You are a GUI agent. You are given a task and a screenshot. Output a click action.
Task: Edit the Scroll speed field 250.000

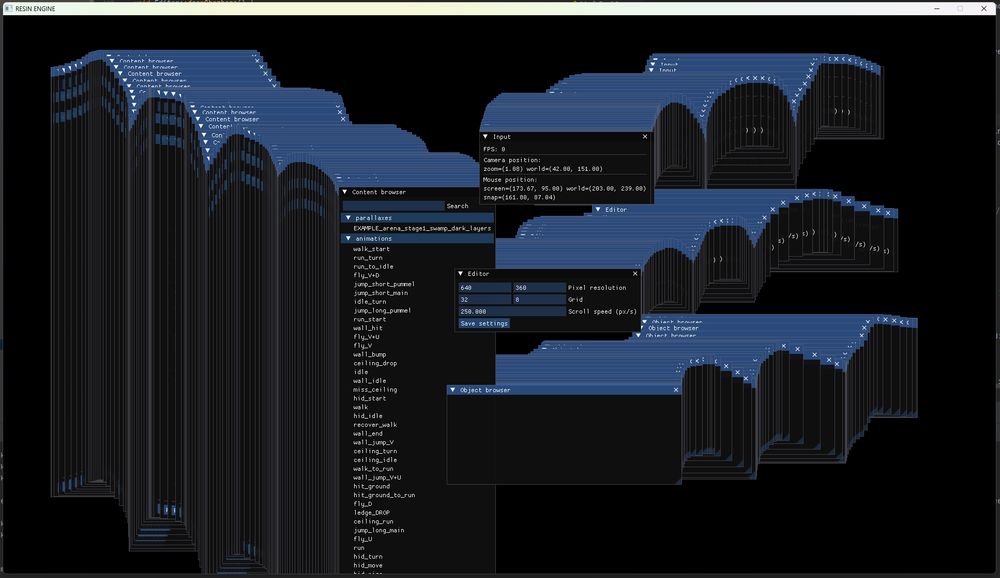coord(511,311)
